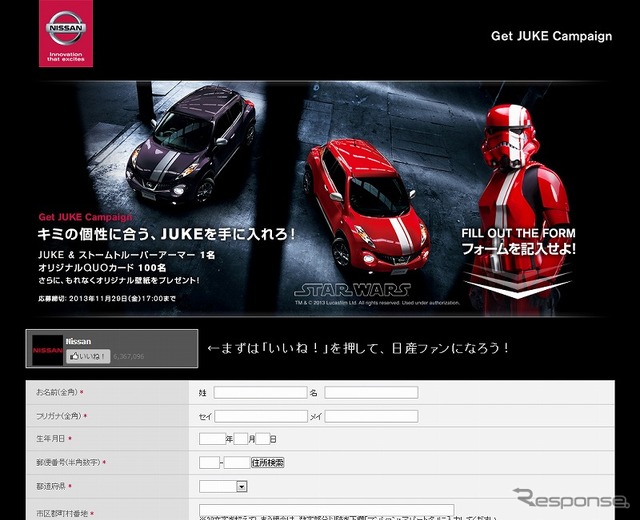Screen dimensions: 640x520
Task: Focus the 姓 last name field
Action: (260, 393)
